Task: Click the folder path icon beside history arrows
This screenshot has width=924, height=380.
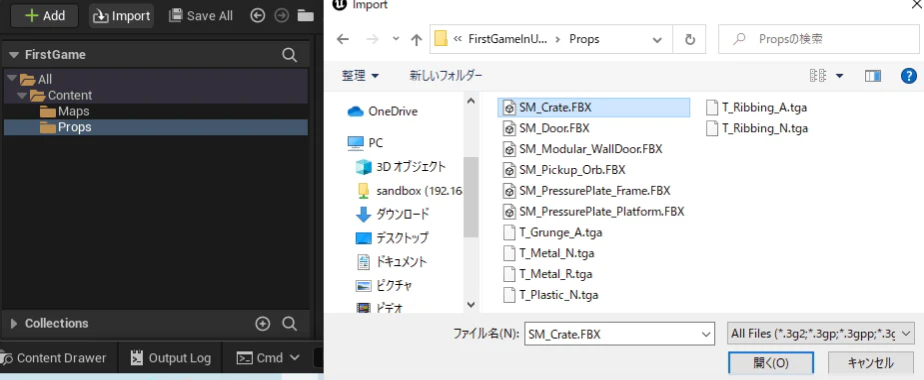Action: coord(305,16)
